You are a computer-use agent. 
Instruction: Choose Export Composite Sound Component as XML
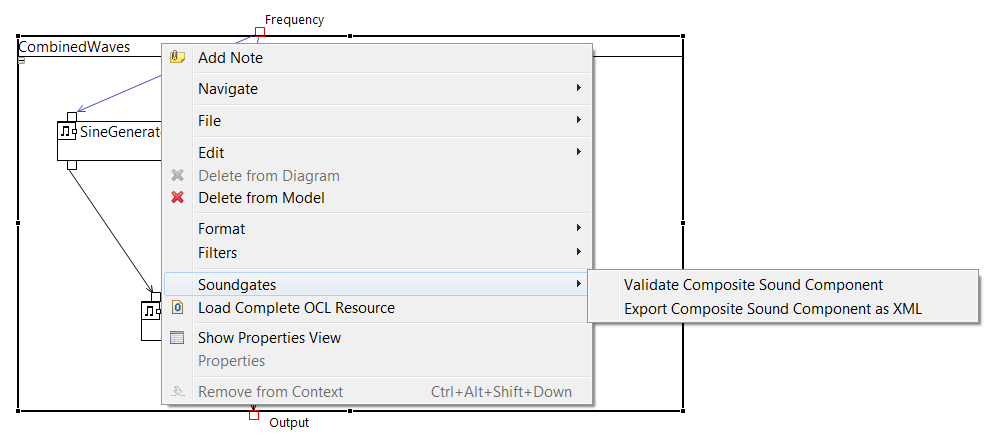click(773, 309)
